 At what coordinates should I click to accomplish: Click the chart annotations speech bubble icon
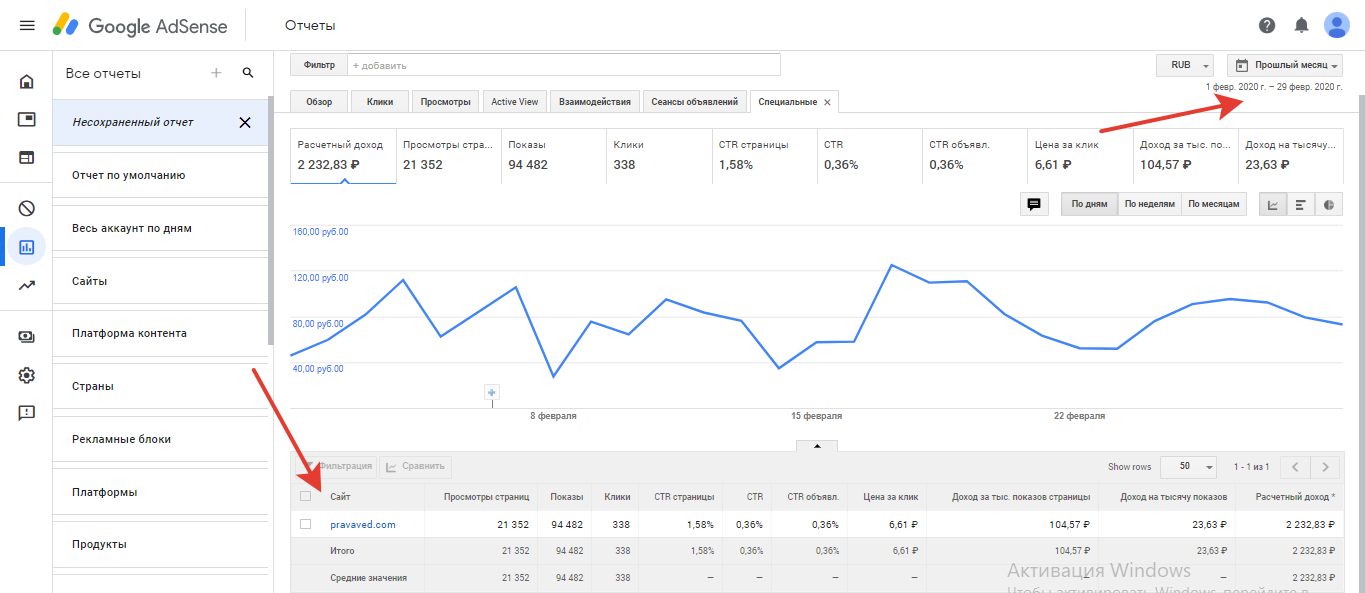[x=1034, y=205]
